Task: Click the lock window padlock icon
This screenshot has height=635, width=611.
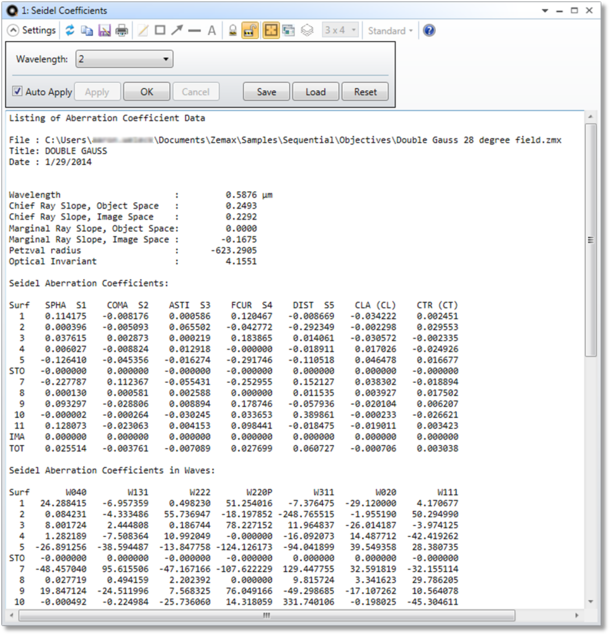Action: click(231, 31)
